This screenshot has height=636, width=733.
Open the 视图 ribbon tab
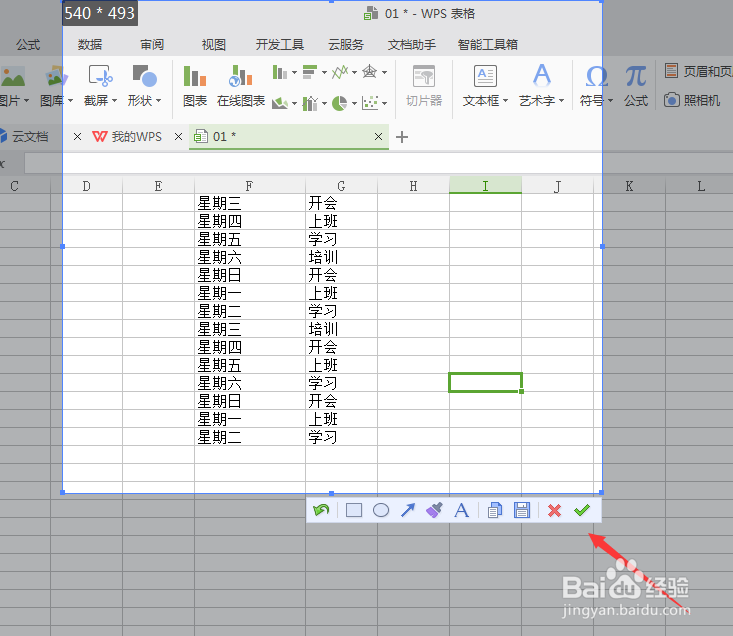(x=214, y=45)
